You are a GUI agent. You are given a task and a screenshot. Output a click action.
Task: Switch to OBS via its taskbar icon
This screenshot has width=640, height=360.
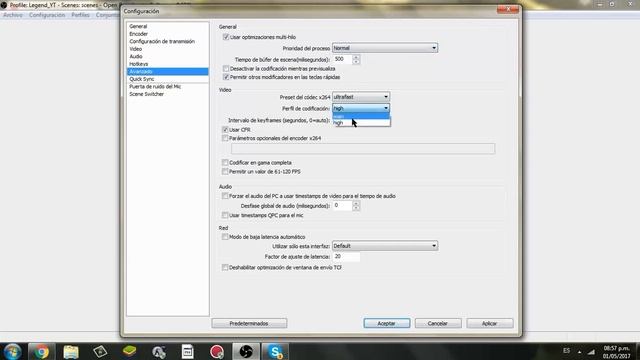(246, 351)
